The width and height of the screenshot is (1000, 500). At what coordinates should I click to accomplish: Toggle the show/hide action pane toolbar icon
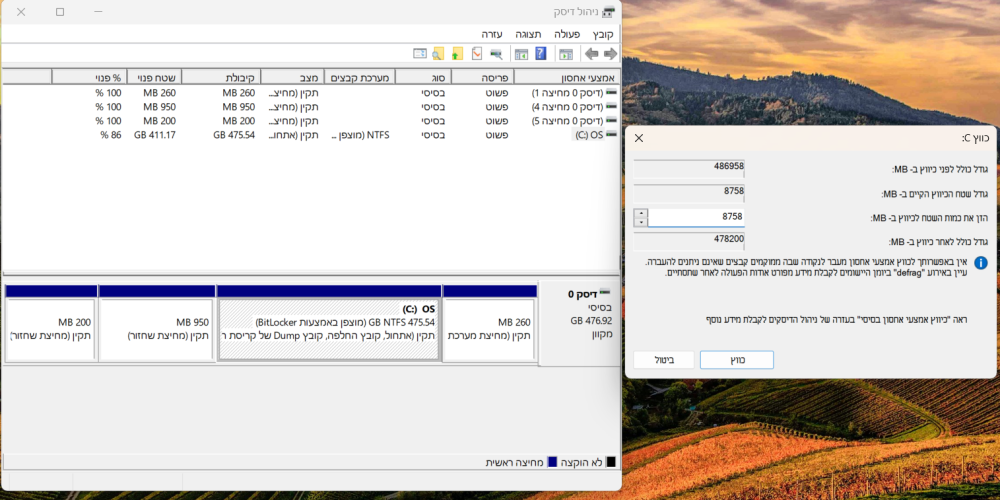coord(522,54)
